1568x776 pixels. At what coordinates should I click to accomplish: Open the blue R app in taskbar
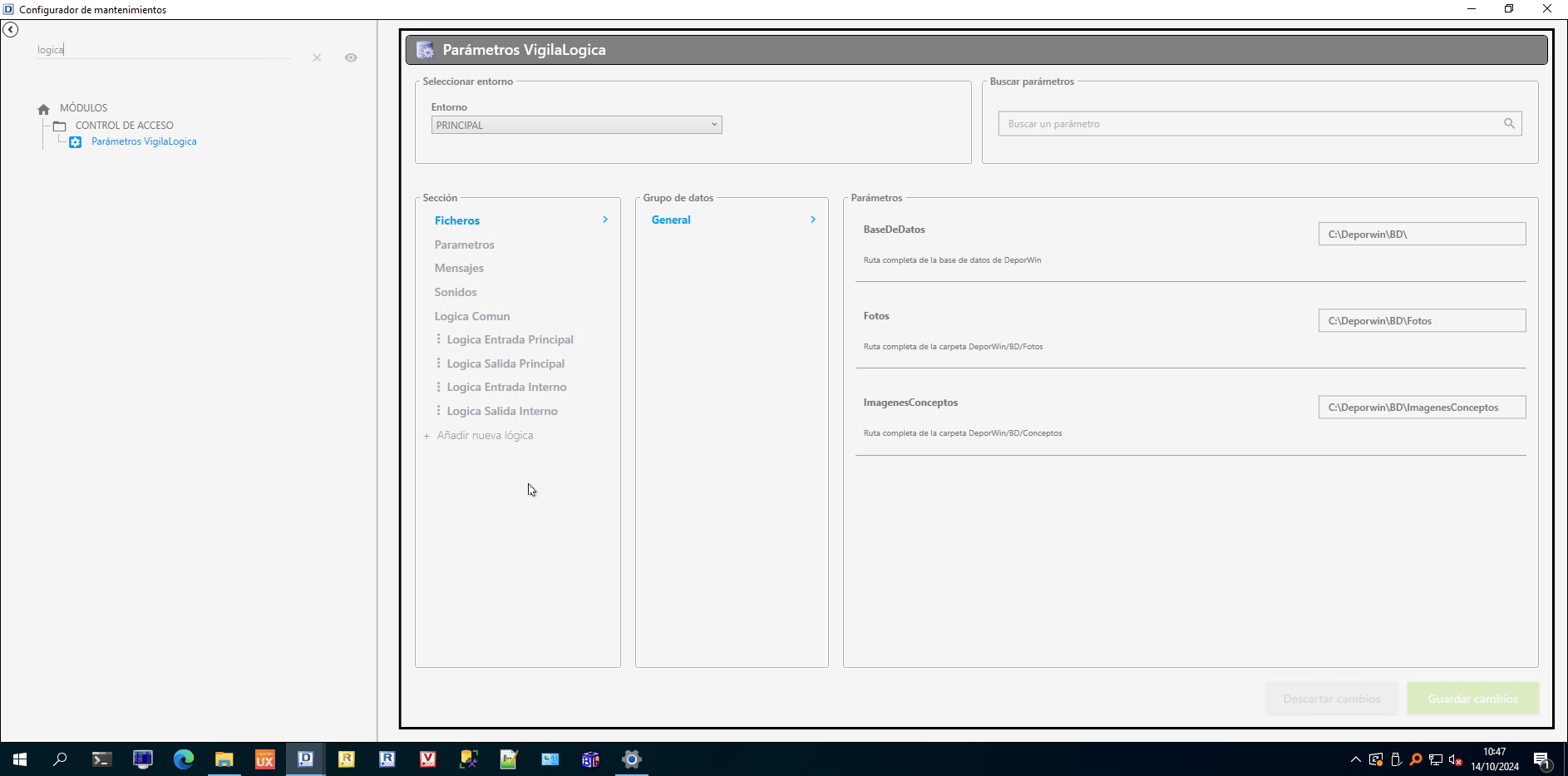coord(387,759)
